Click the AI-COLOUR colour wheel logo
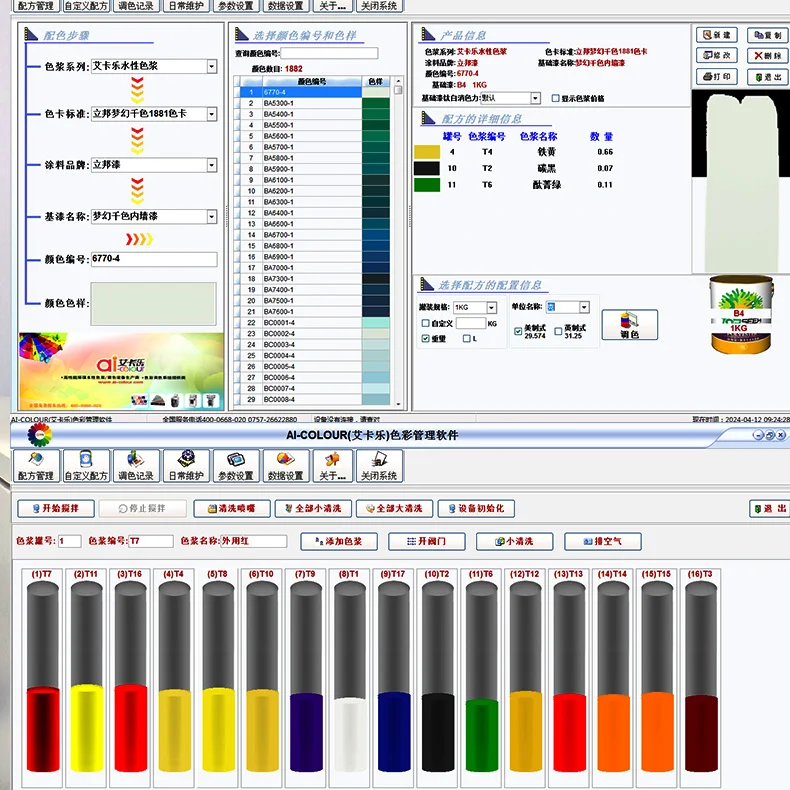Image resolution: width=790 pixels, height=790 pixels. (39, 435)
